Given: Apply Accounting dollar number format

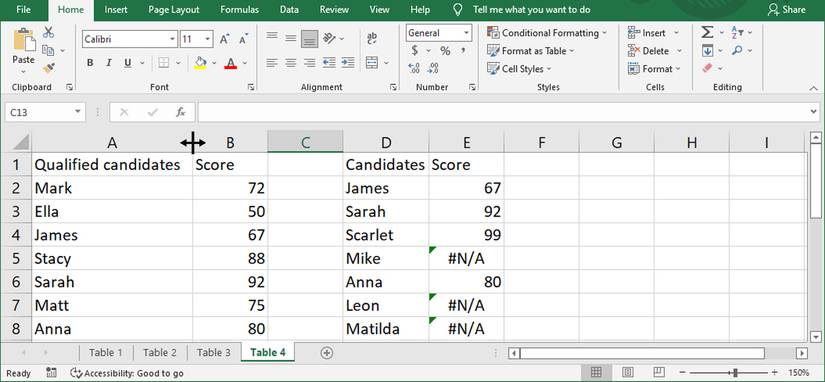Looking at the screenshot, I should tap(415, 51).
